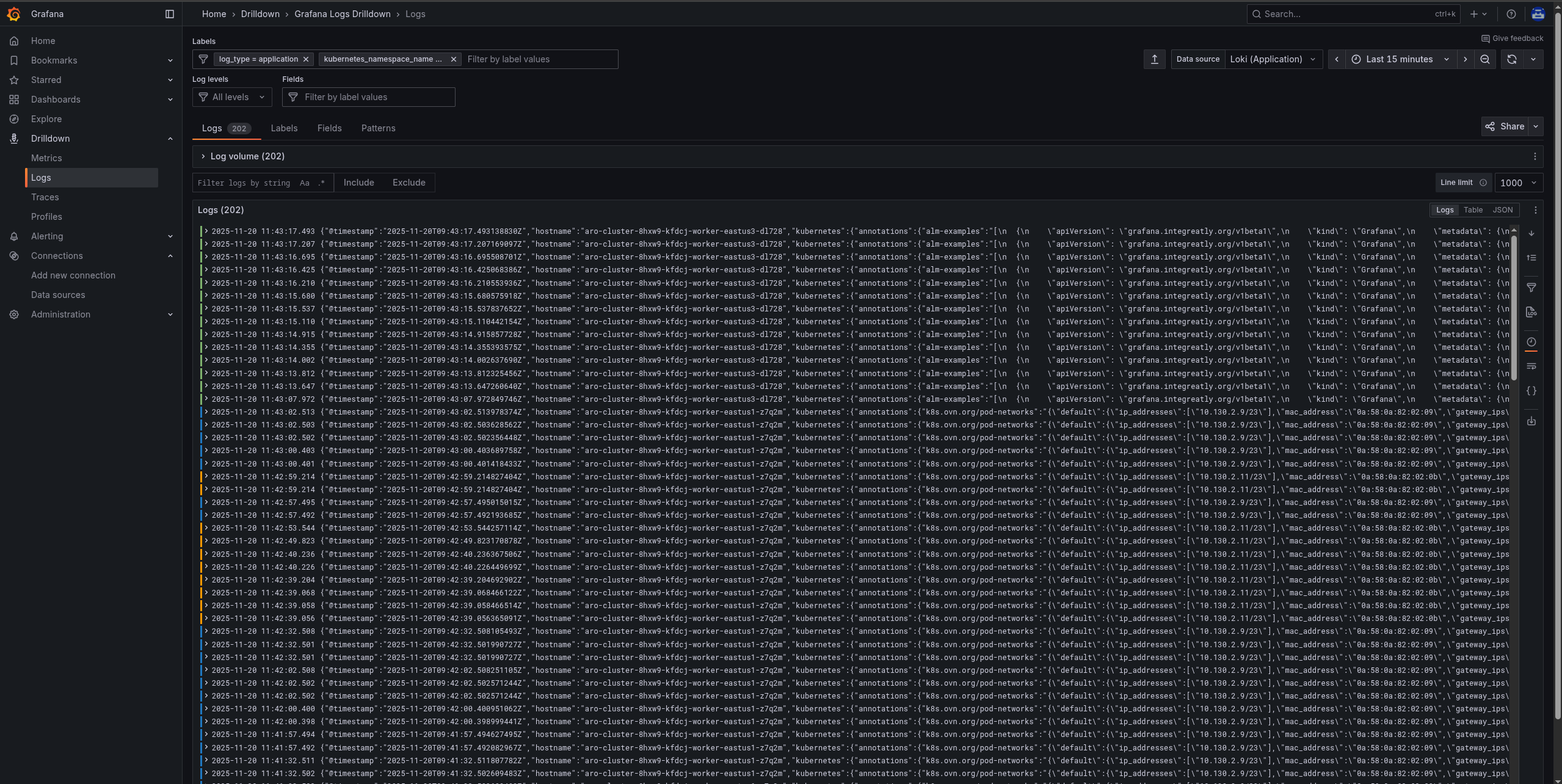1562x784 pixels.
Task: Enable regex matching in filter field
Action: tap(320, 183)
